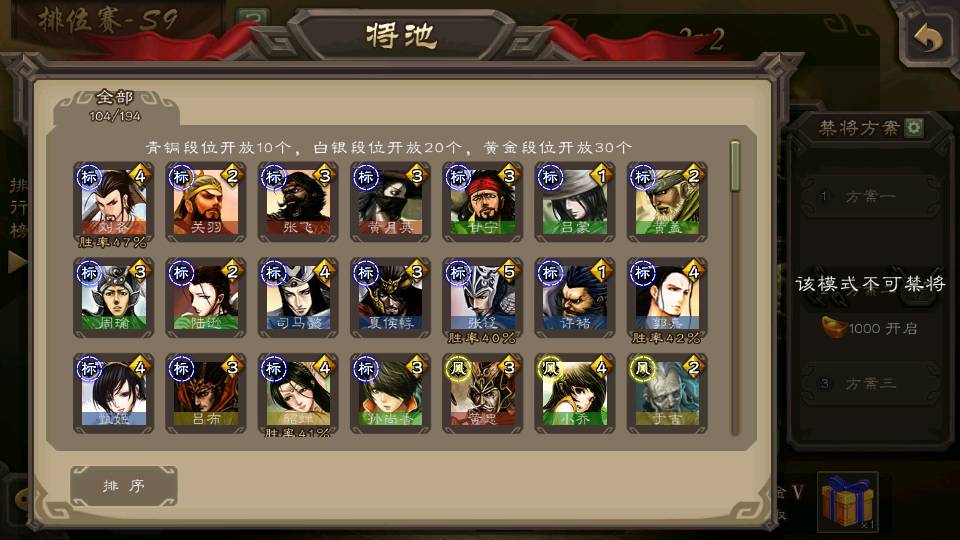Image resolution: width=960 pixels, height=540 pixels.
Task: Choose the 吕布 hero portrait
Action: click(206, 393)
